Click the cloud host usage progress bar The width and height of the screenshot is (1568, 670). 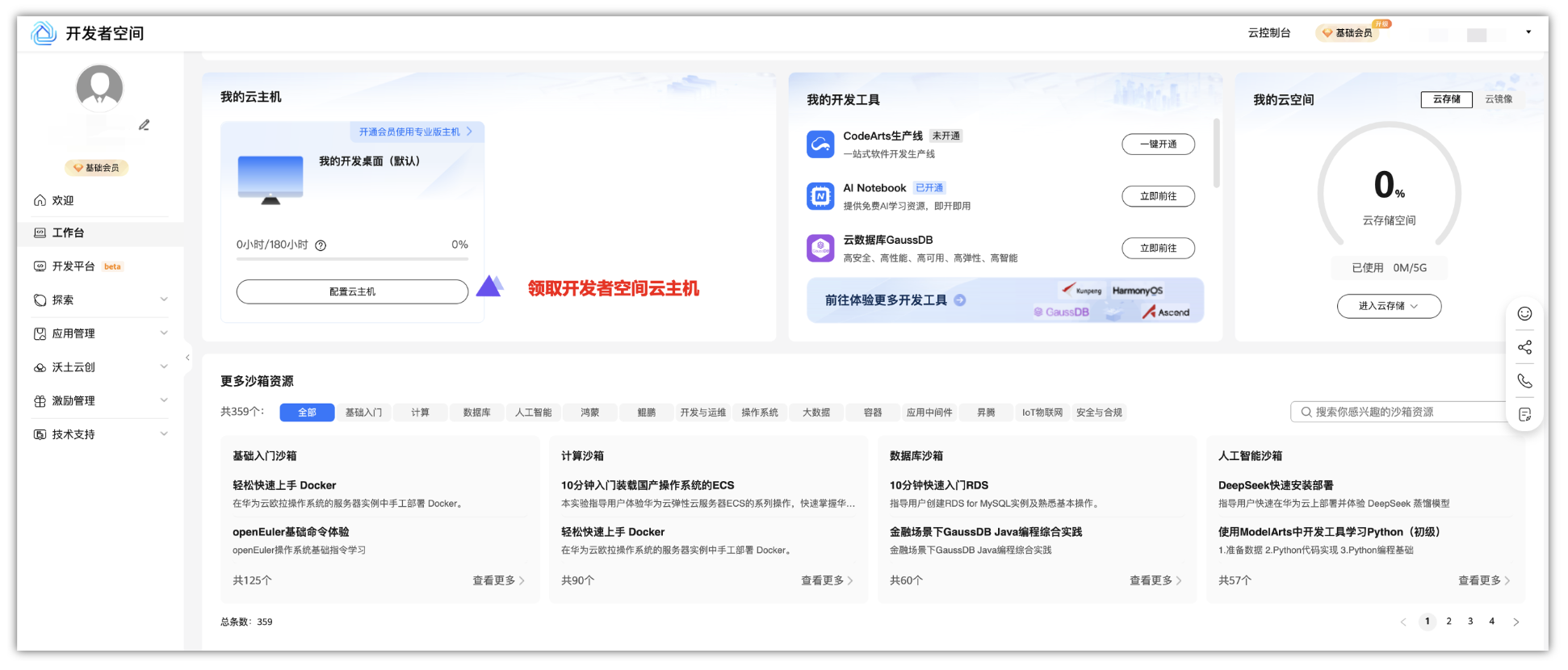[x=352, y=259]
